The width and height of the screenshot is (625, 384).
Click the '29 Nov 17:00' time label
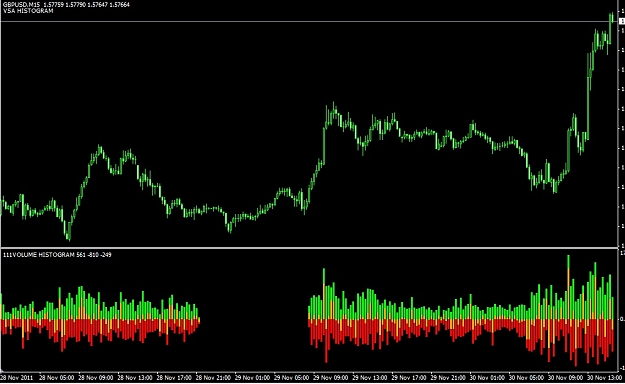click(409, 377)
